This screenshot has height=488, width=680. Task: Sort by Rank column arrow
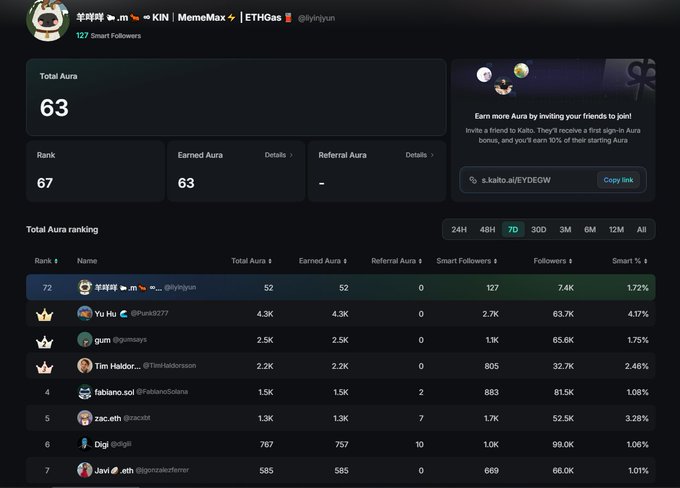pos(56,261)
